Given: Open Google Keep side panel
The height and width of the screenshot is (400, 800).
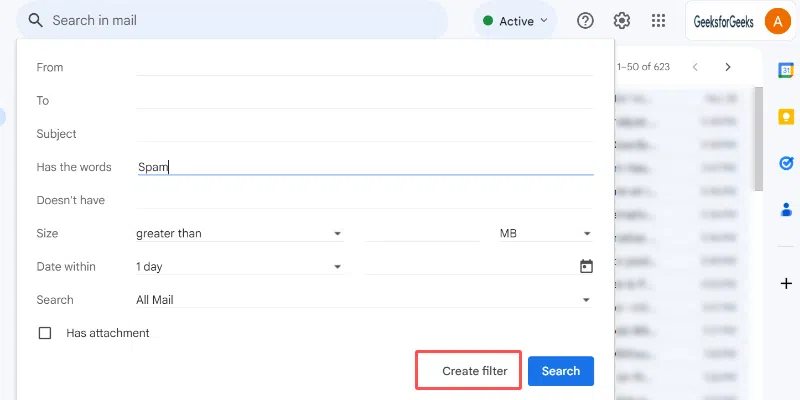Looking at the screenshot, I should click(786, 116).
